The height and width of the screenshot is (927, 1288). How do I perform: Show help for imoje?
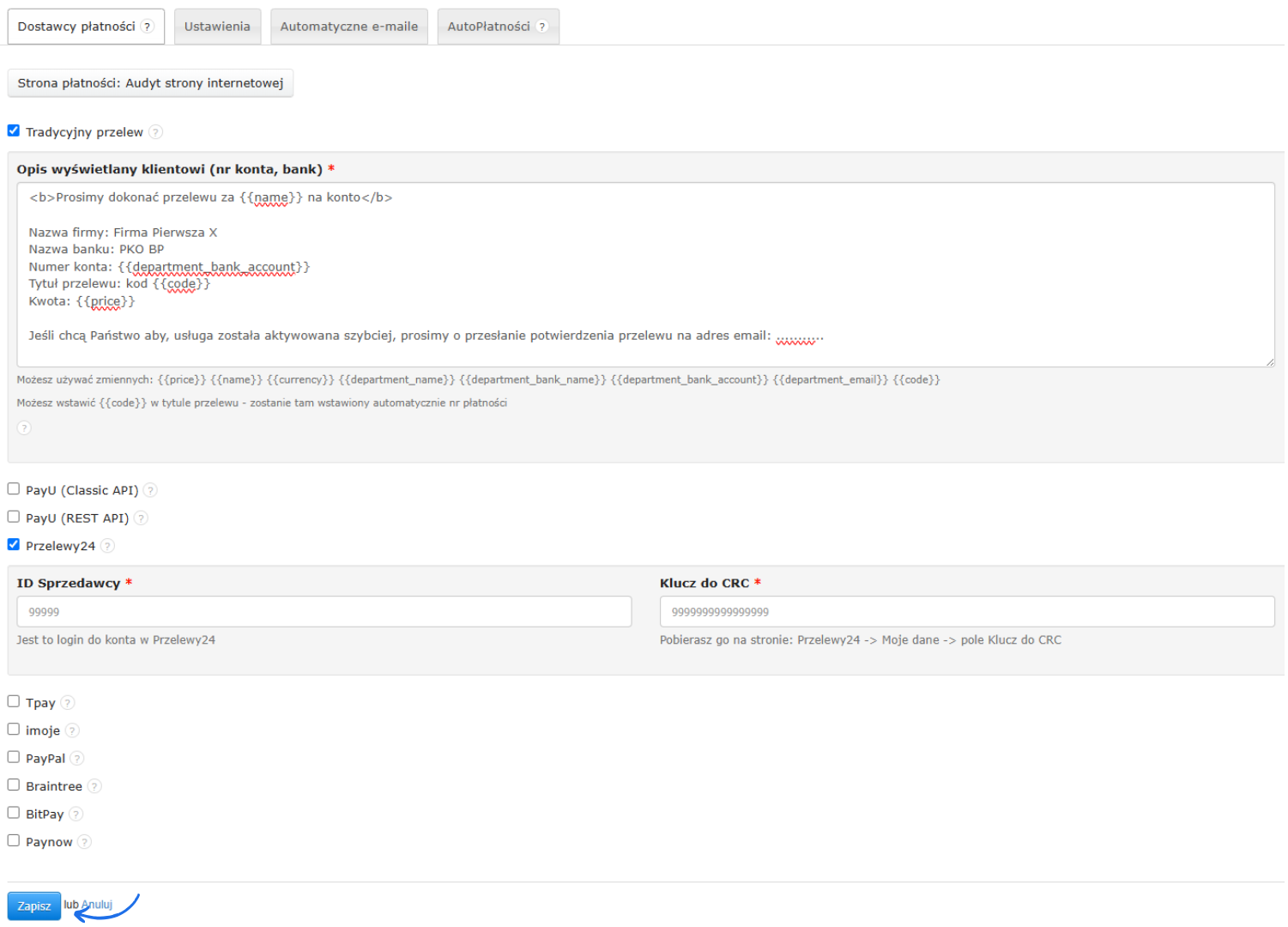point(72,730)
